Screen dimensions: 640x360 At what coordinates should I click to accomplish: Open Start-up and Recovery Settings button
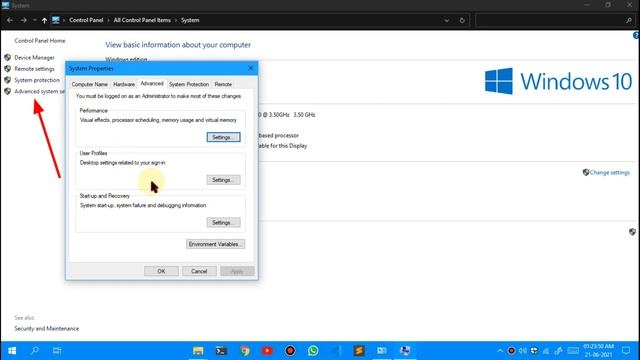pyautogui.click(x=223, y=222)
